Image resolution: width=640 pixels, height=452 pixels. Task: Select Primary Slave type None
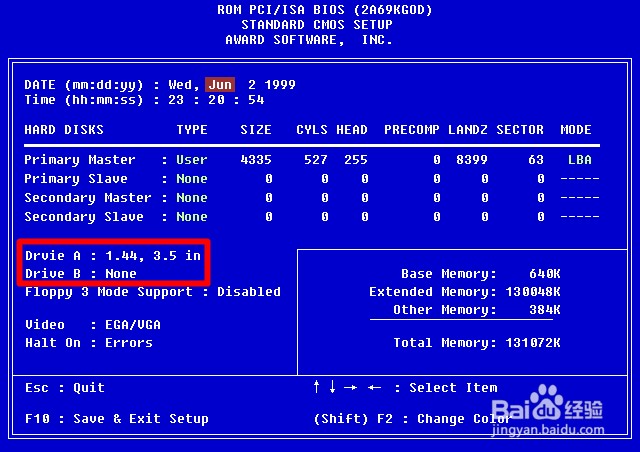(192, 178)
